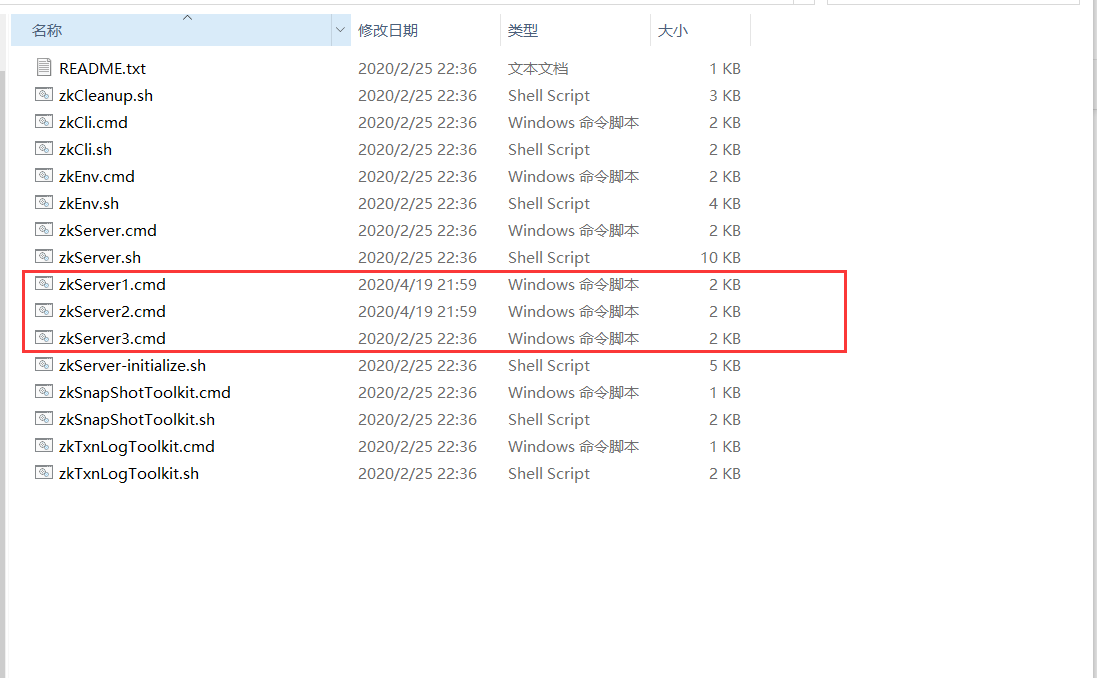This screenshot has width=1097, height=678.
Task: Click Windows 命令脚本 type of zkServer3.cmd
Action: [x=574, y=339]
